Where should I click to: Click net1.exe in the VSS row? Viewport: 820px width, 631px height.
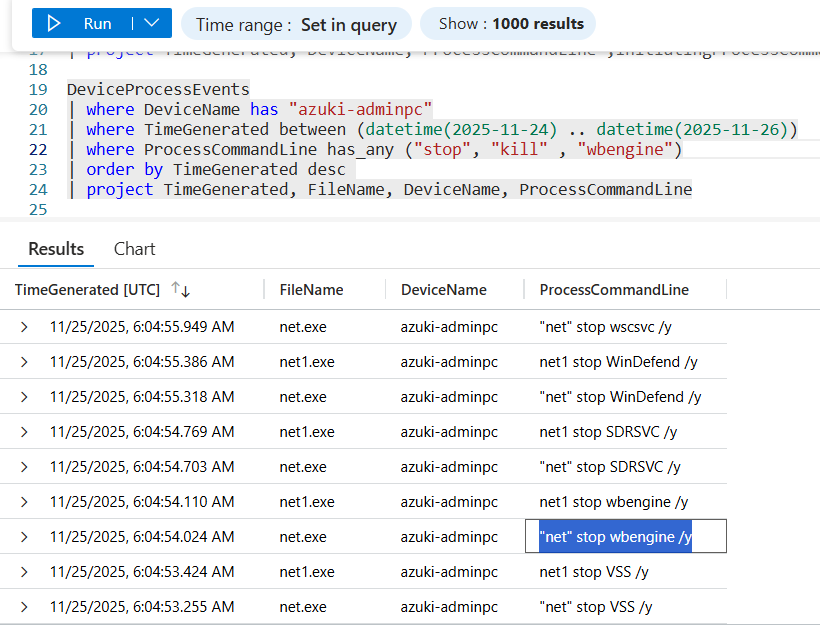click(307, 572)
